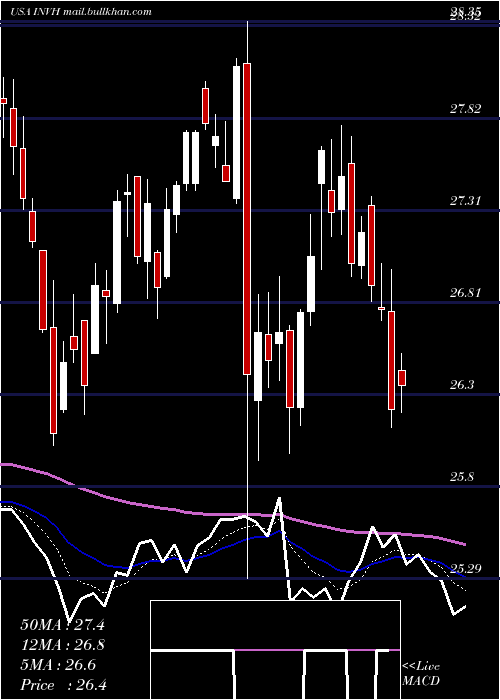Click the '50MA : 27.4' readout
Image resolution: width=500 pixels, height=700 pixels.
click(x=62, y=625)
